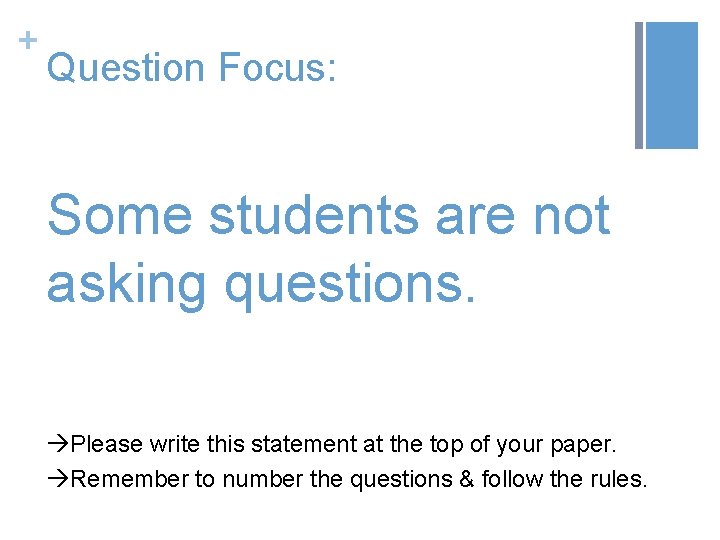720x540 pixels.
Task: Click the ampersand in the second bullet
Action: [x=466, y=479]
